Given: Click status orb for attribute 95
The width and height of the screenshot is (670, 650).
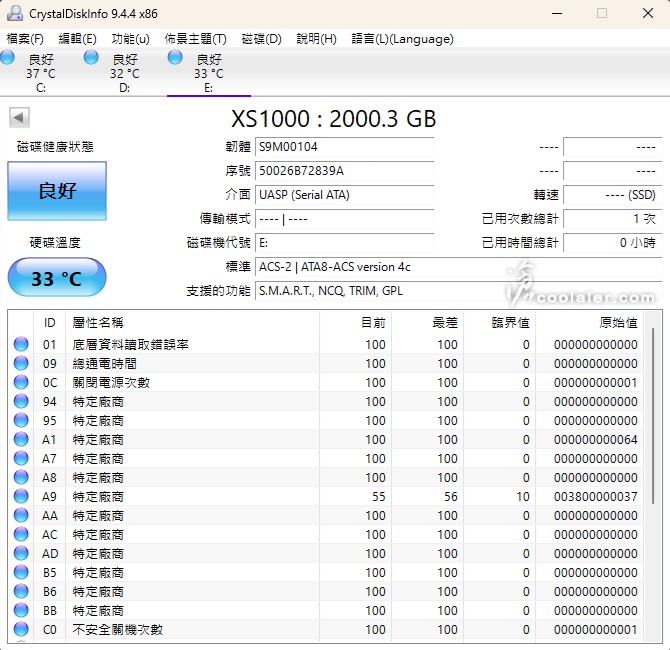Looking at the screenshot, I should 21,420.
